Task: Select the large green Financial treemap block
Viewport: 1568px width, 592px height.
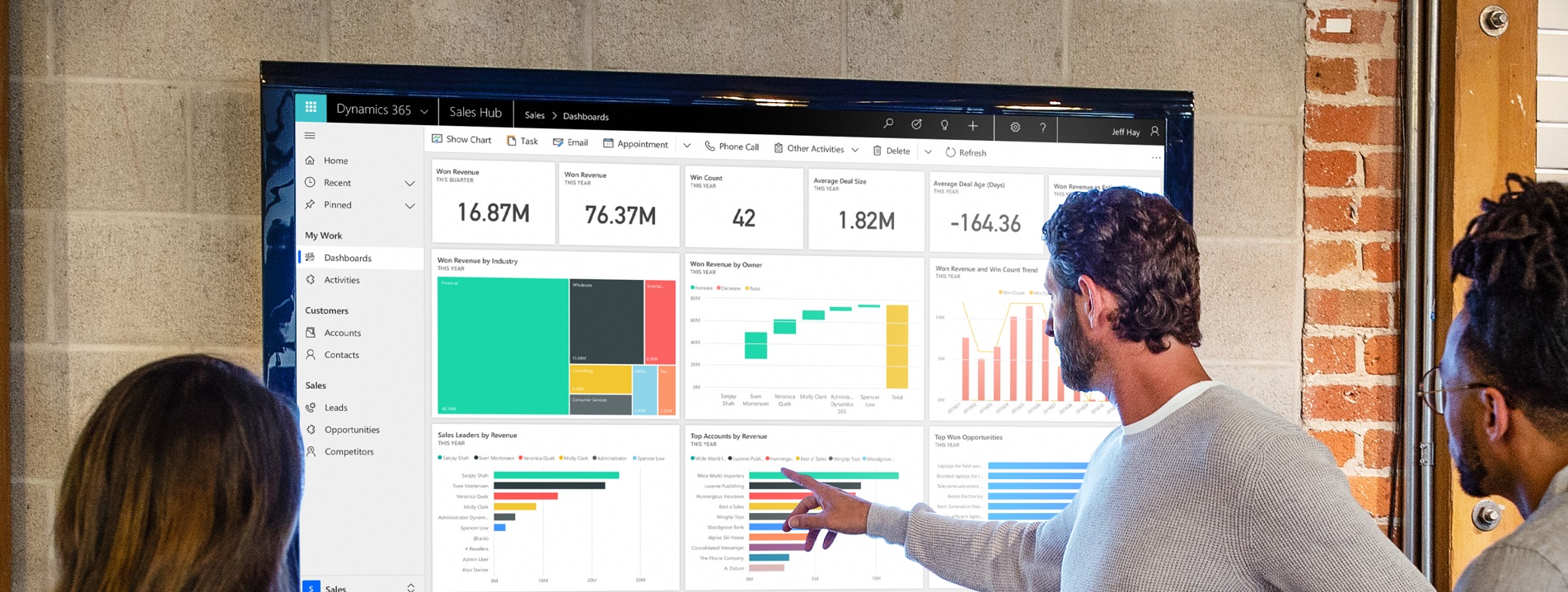Action: point(503,346)
